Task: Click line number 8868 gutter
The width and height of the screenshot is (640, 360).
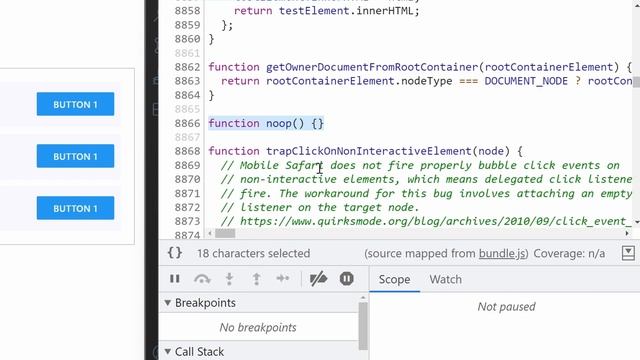Action: [187, 151]
